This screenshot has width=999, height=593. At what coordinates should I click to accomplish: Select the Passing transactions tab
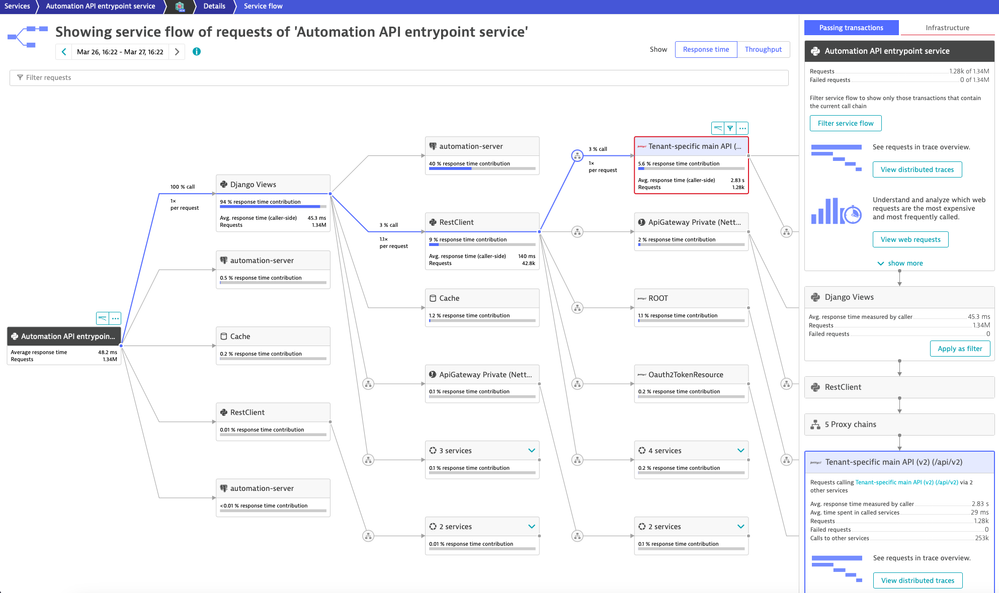(x=851, y=28)
